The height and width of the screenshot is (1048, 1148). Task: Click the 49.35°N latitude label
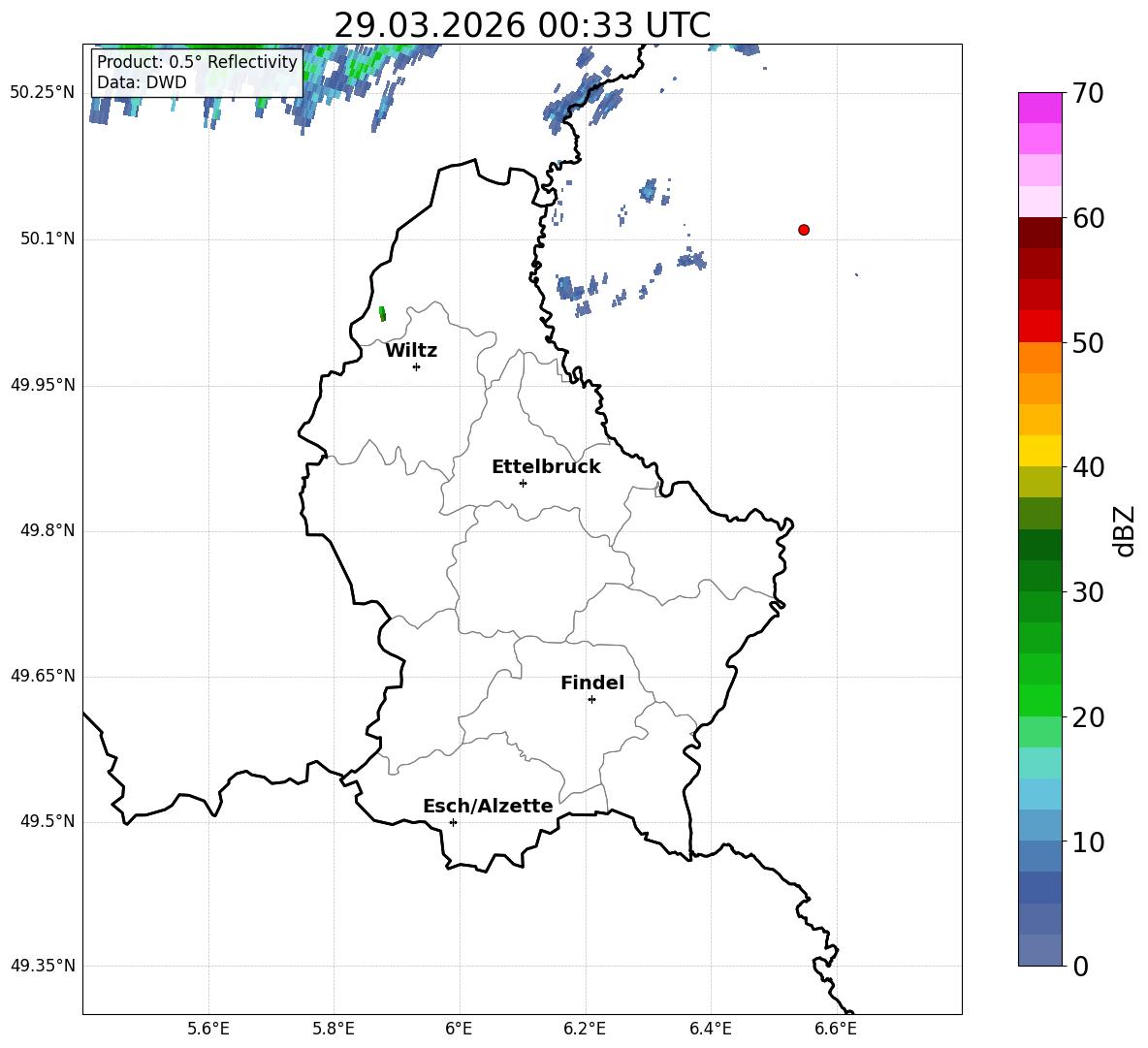coord(43,966)
